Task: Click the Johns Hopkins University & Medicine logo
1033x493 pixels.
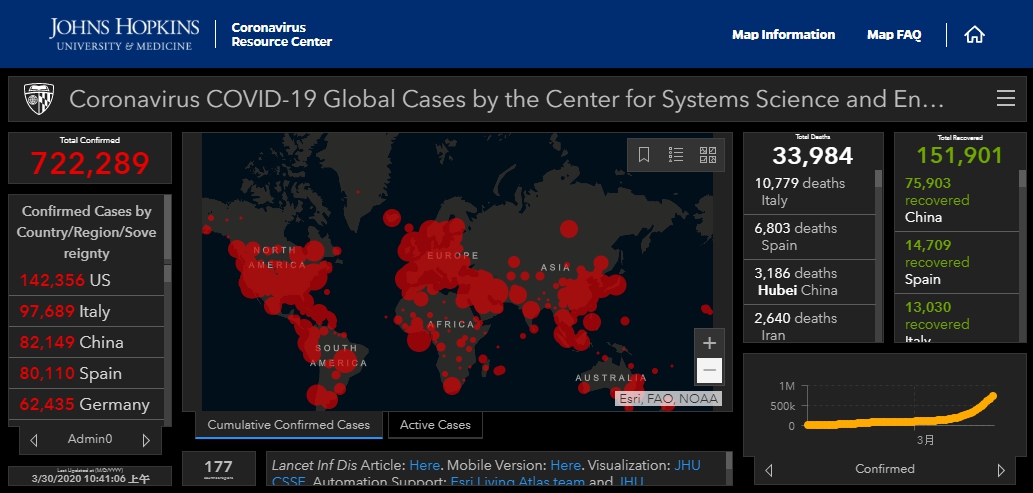Action: tap(124, 34)
